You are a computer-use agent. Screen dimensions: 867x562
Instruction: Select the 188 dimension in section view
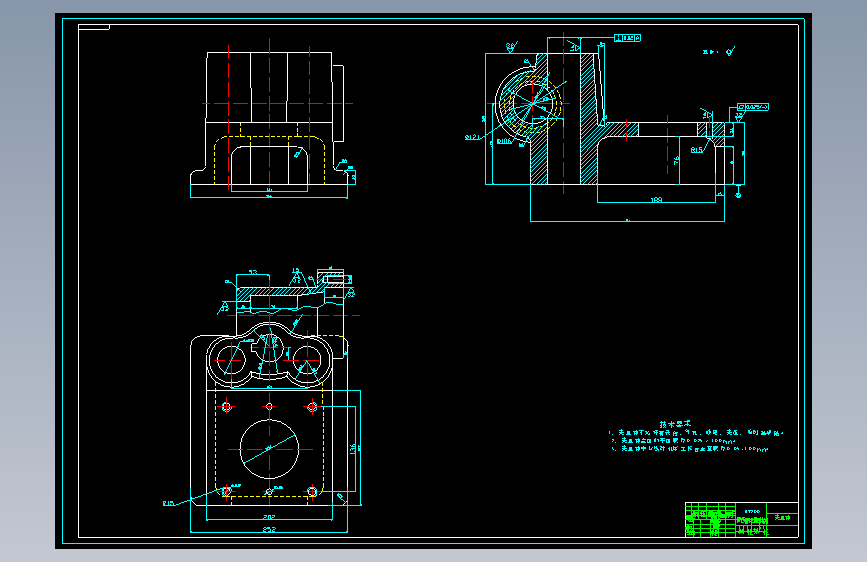(x=656, y=200)
